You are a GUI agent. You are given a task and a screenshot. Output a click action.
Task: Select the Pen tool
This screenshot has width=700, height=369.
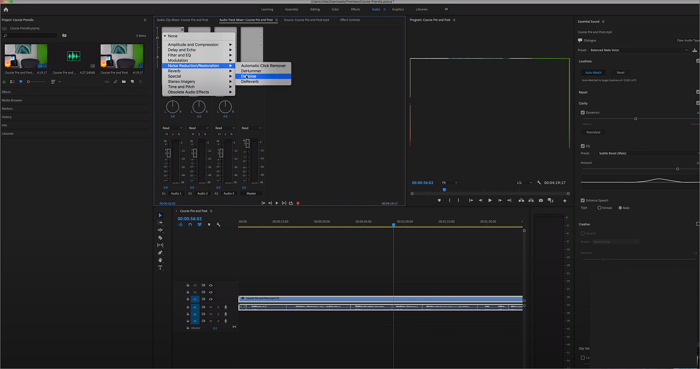160,253
